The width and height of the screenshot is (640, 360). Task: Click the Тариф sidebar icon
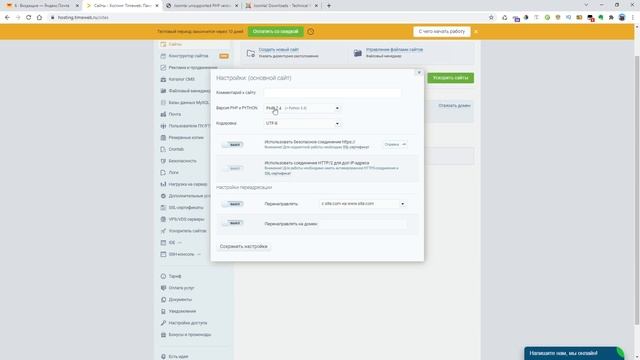[163, 276]
